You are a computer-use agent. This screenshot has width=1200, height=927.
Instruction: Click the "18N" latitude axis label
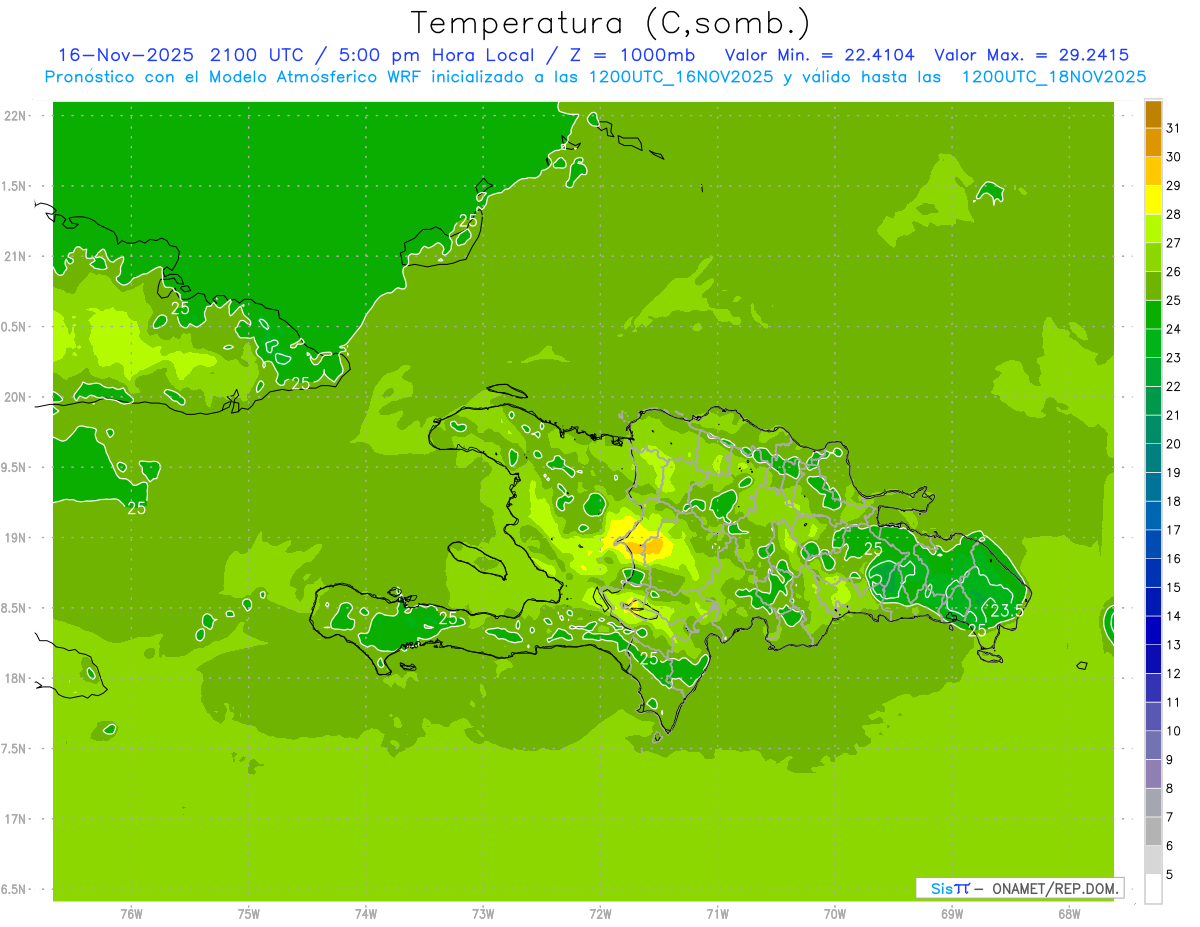click(16, 678)
